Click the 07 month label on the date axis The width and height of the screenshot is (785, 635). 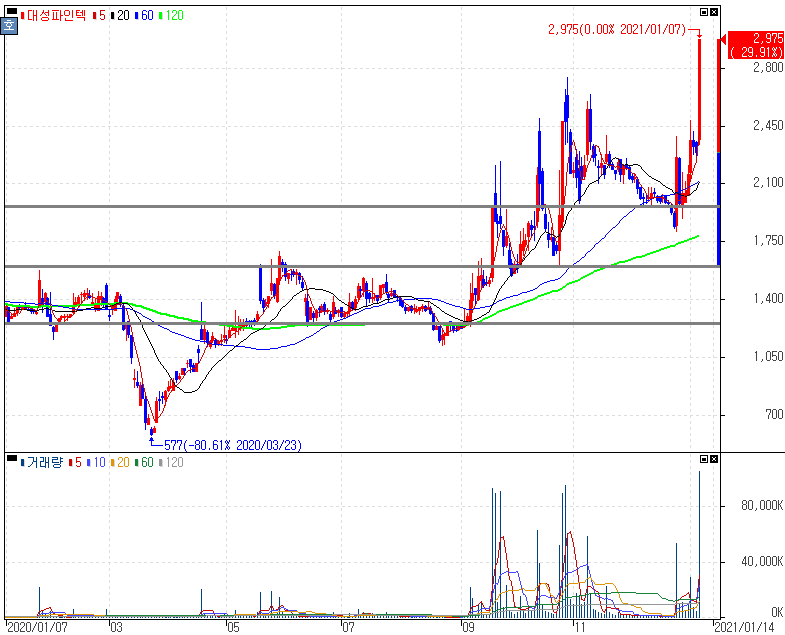tap(348, 627)
